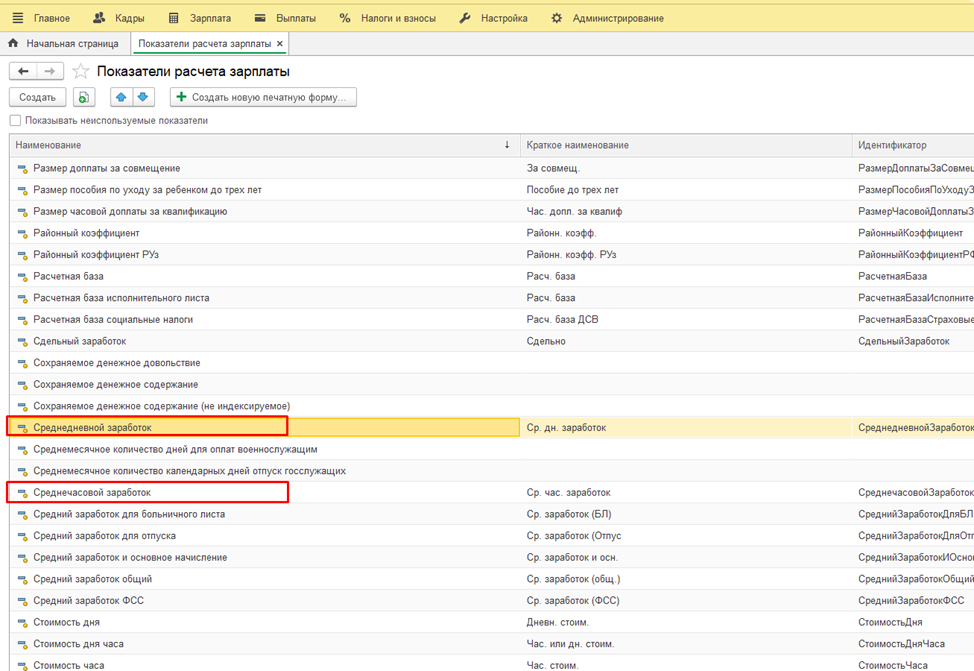Open the Зарплата menu

coord(200,18)
